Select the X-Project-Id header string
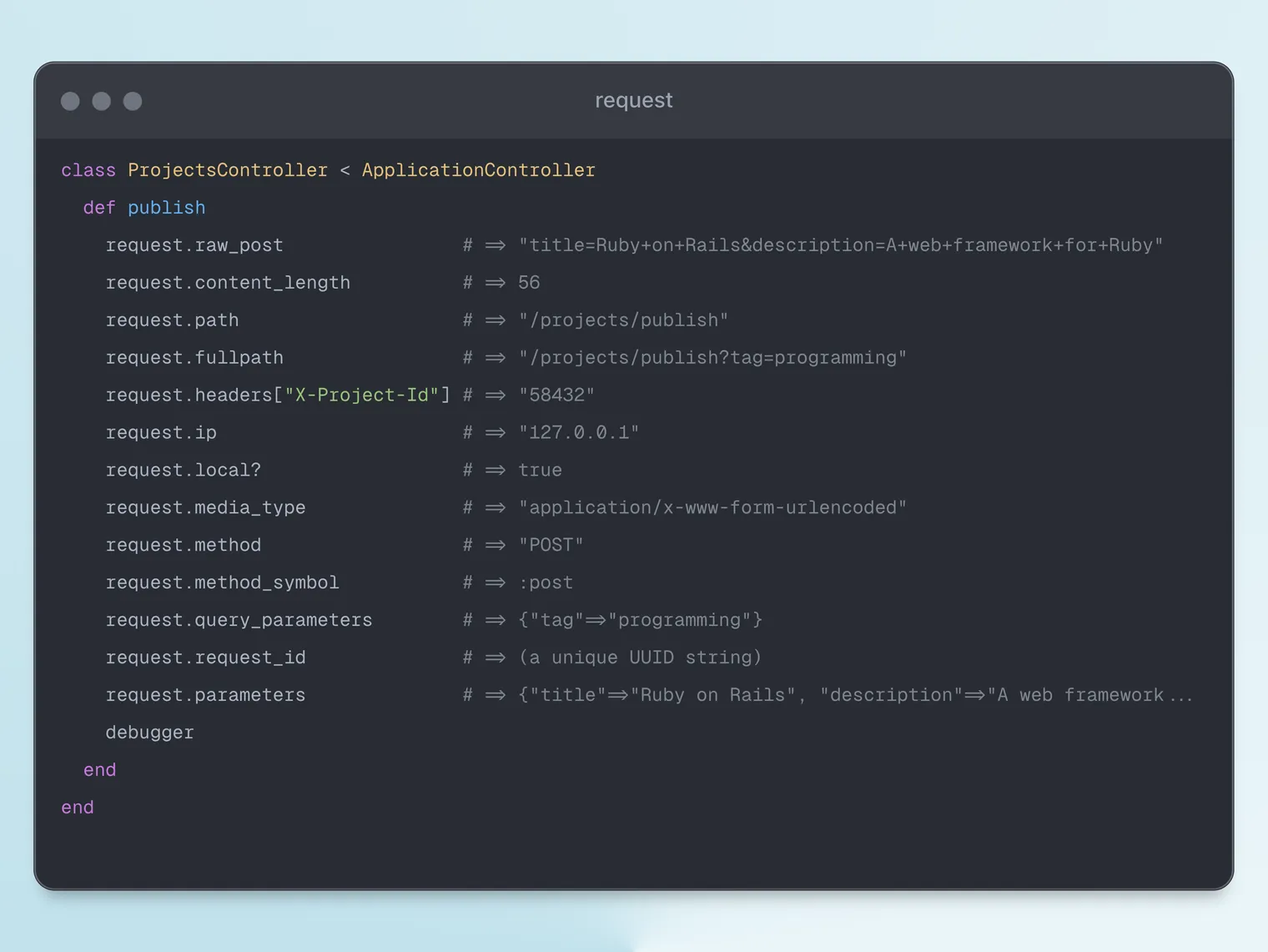The image size is (1268, 952). pos(364,395)
